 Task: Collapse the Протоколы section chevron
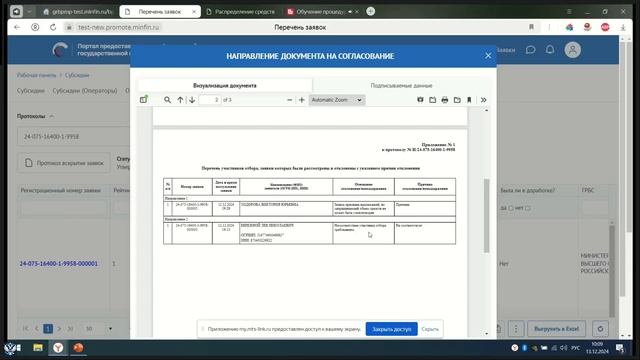[x=52, y=116]
